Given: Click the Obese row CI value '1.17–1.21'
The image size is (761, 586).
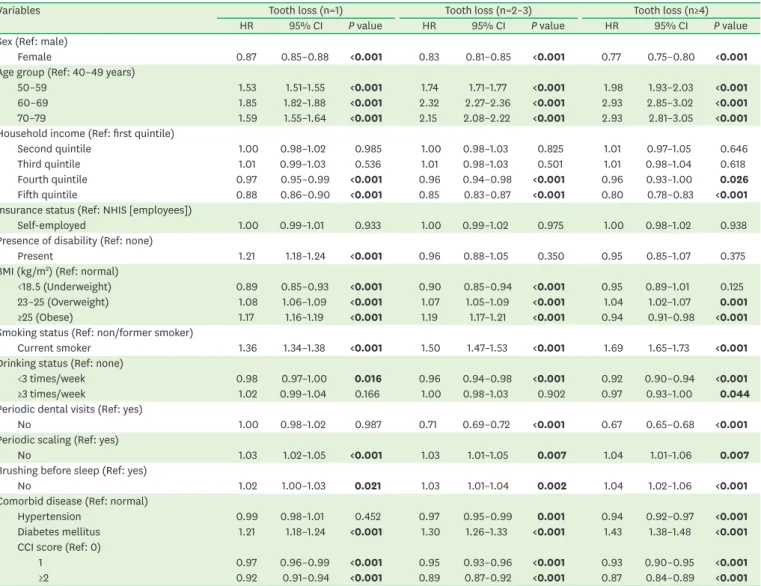Looking at the screenshot, I should pyautogui.click(x=487, y=317).
